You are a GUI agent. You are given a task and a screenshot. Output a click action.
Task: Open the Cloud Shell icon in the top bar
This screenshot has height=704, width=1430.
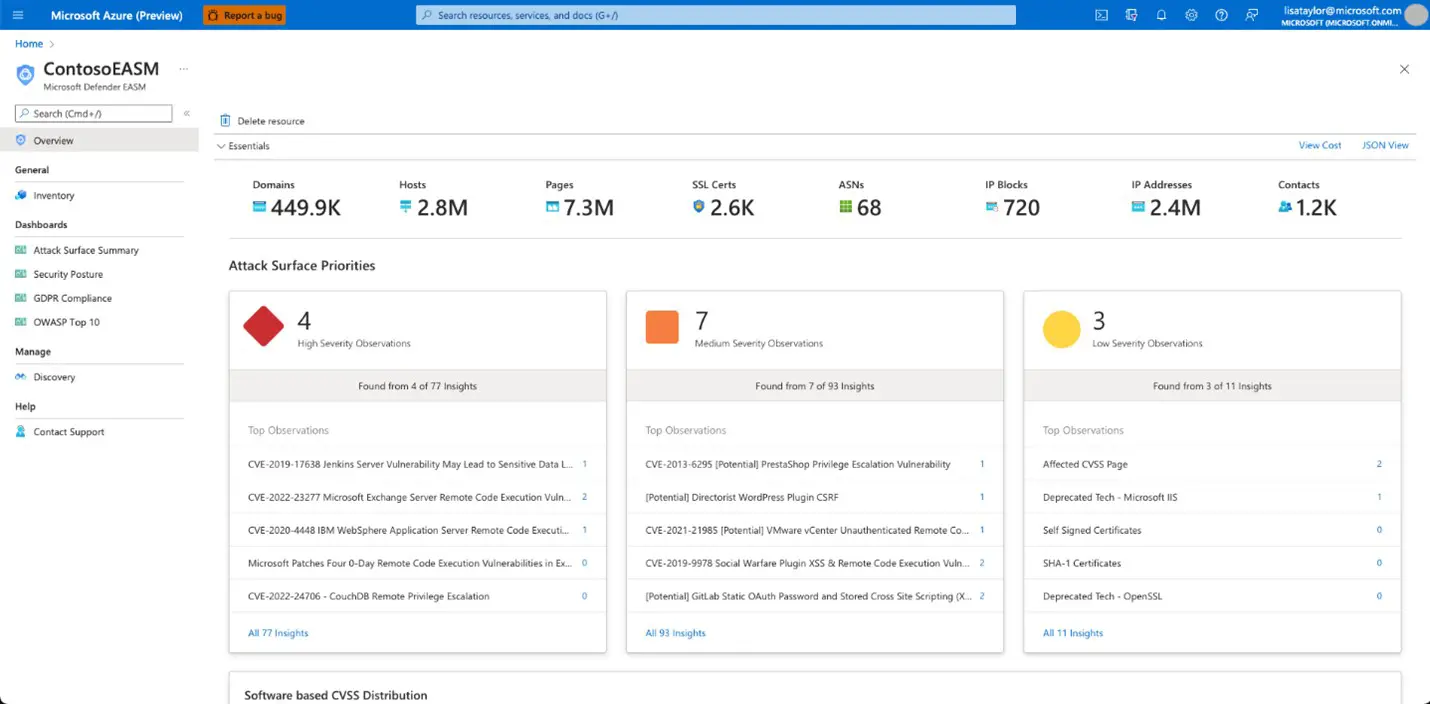(x=1101, y=15)
